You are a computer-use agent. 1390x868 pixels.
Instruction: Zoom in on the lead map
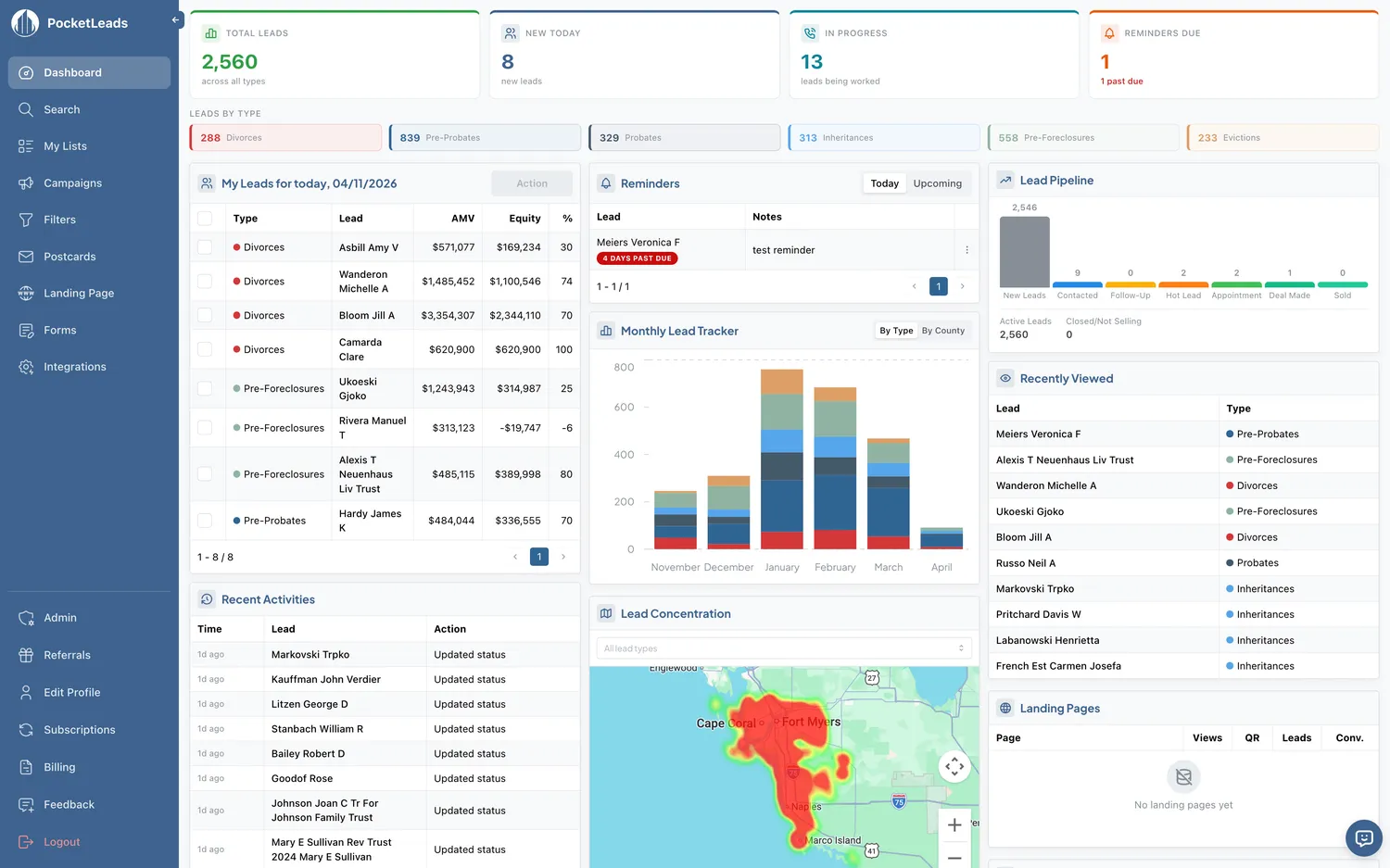click(x=954, y=824)
